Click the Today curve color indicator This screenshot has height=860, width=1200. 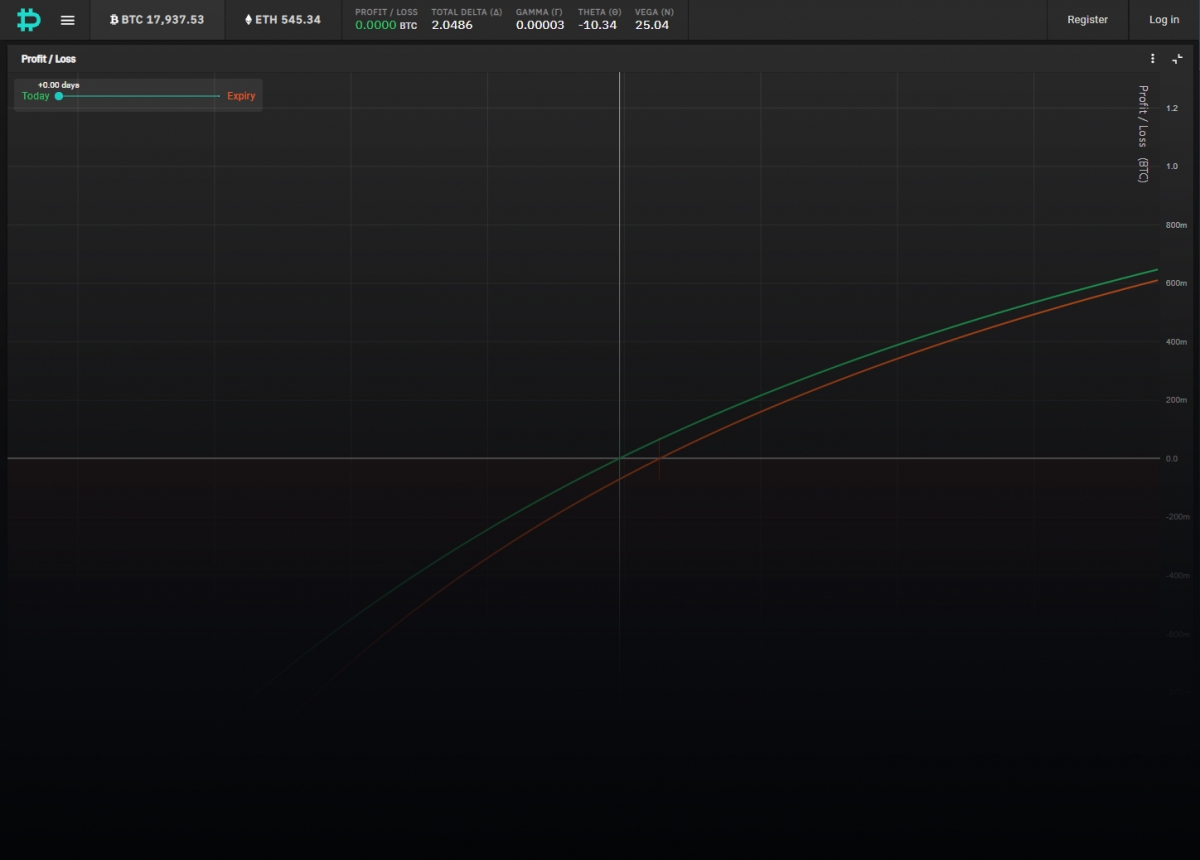(58, 96)
